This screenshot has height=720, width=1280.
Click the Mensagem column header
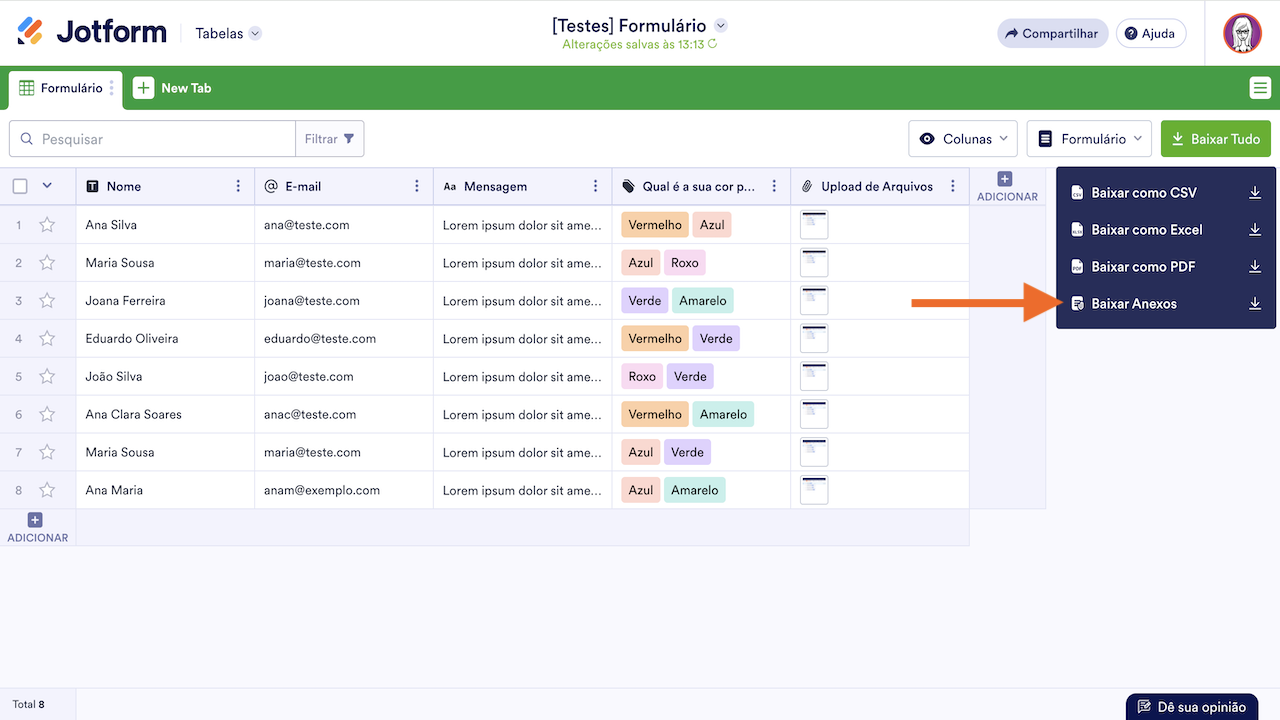522,186
